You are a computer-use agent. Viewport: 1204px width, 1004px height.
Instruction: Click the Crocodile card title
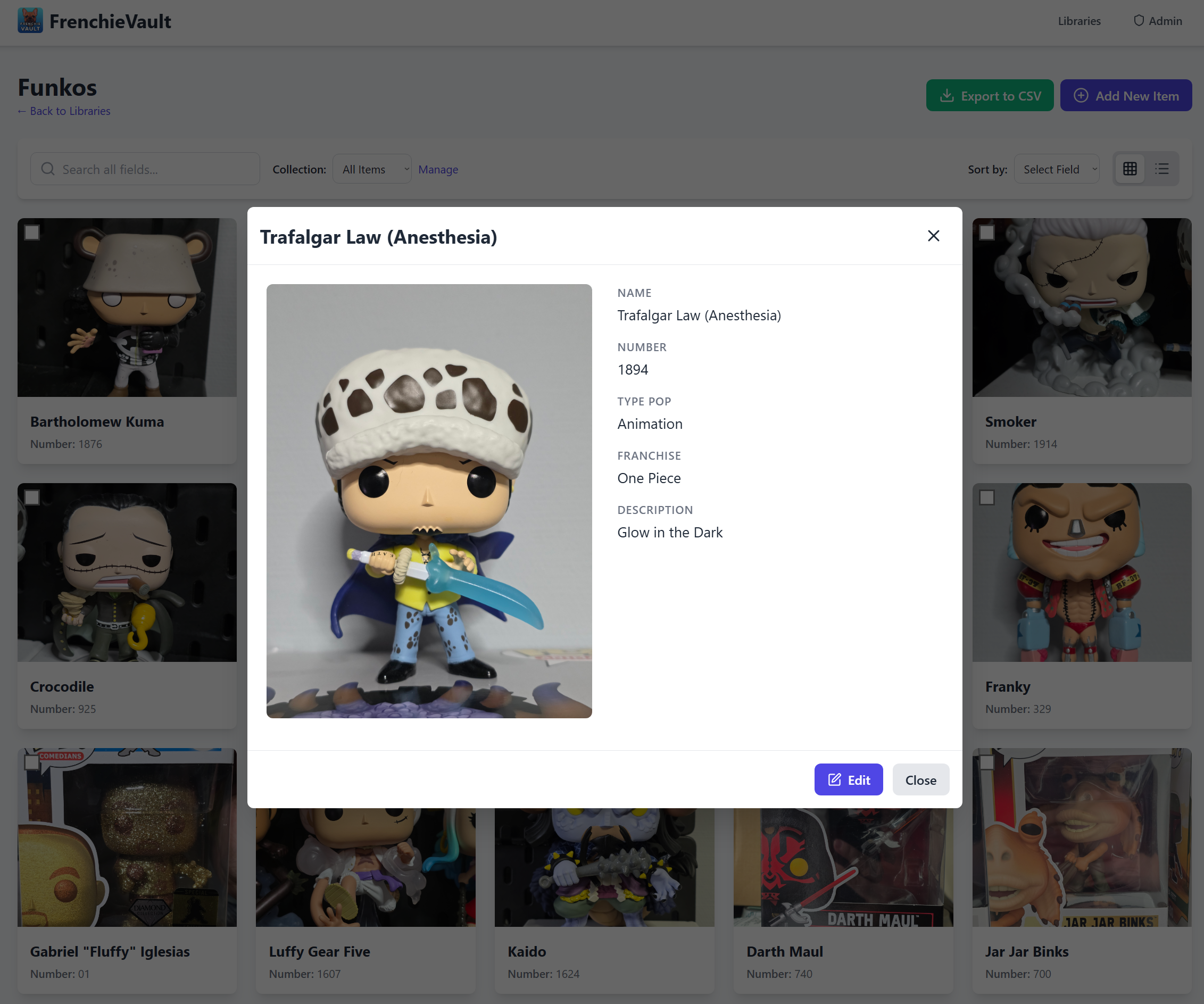[x=62, y=687]
